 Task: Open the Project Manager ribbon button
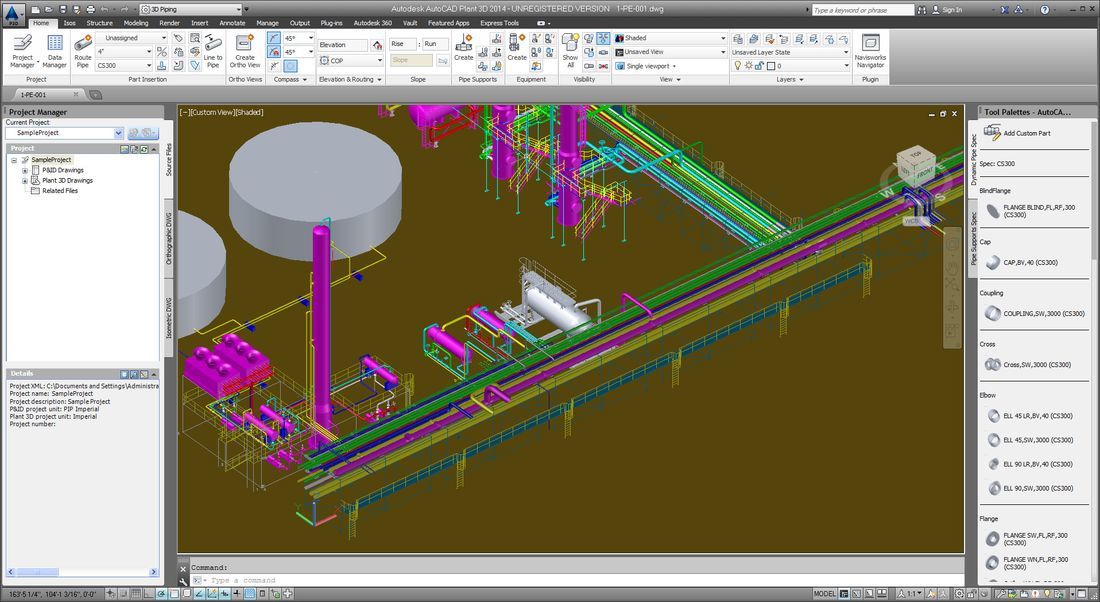coord(22,51)
